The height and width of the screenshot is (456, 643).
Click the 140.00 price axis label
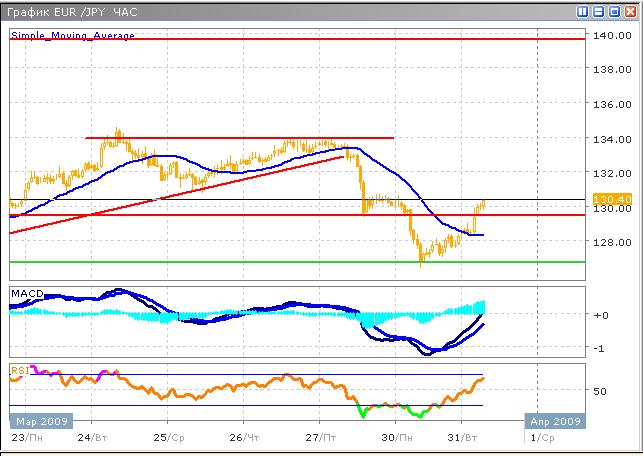point(607,36)
